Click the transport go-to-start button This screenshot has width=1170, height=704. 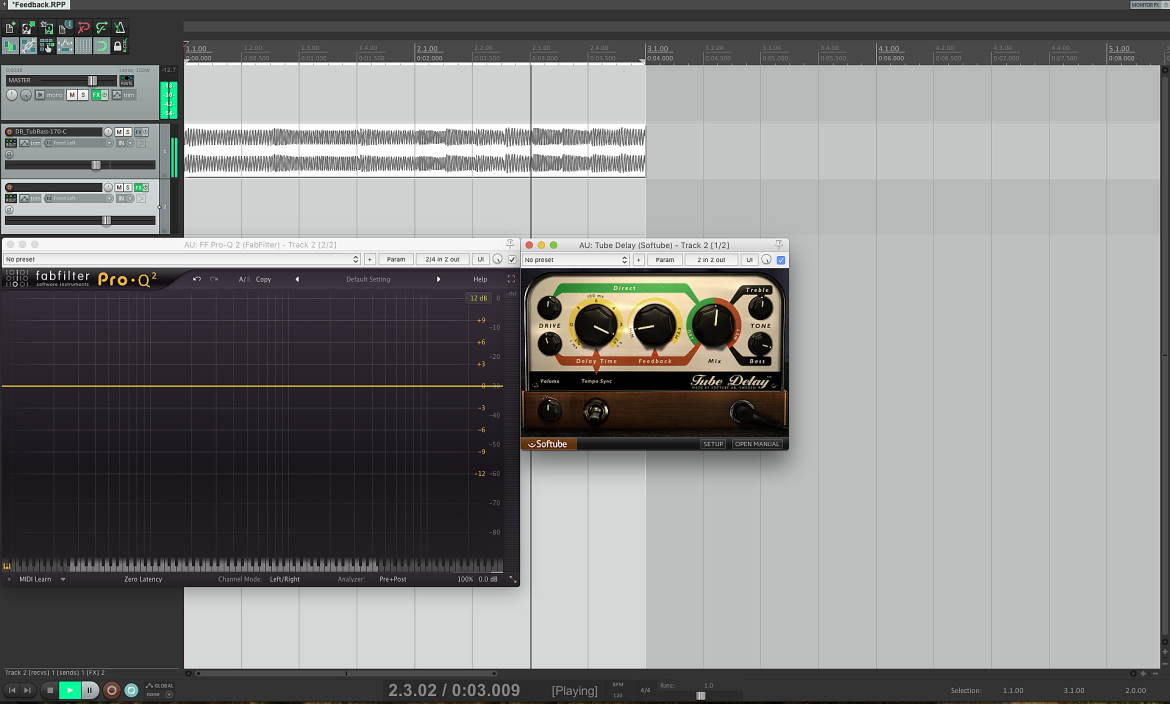11,691
